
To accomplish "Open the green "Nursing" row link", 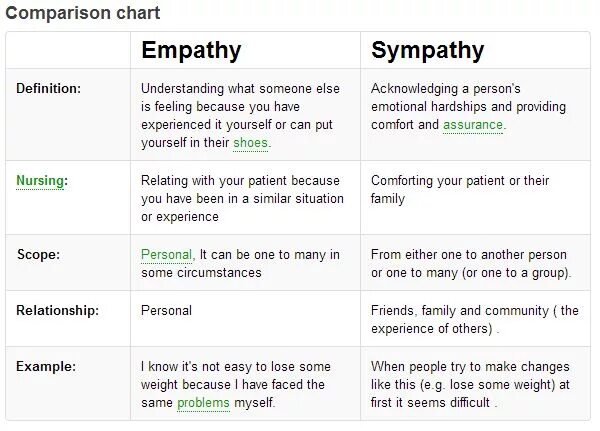I will tap(40, 181).
